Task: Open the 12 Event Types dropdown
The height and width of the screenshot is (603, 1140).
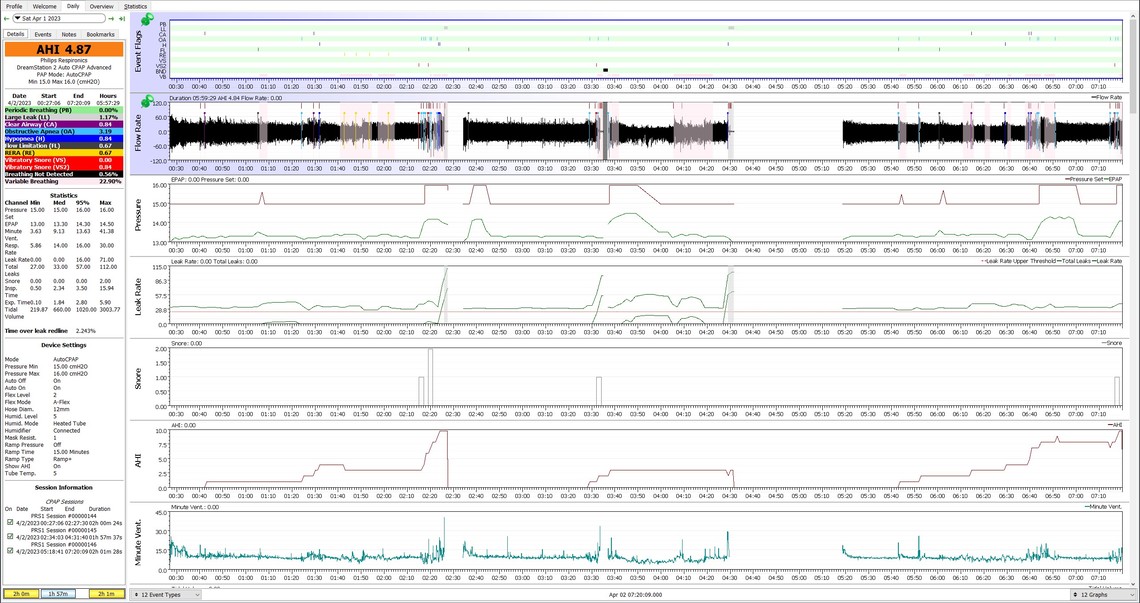Action: (x=166, y=594)
